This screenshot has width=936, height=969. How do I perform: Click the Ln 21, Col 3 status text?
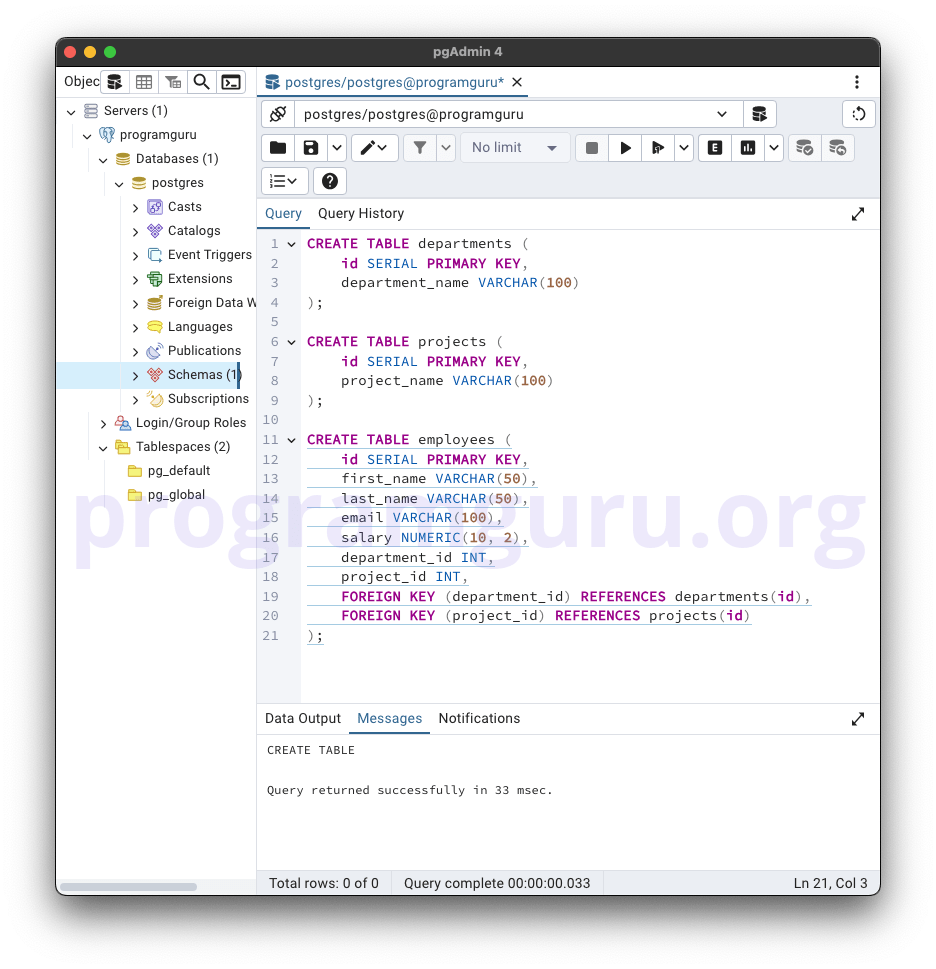click(830, 884)
